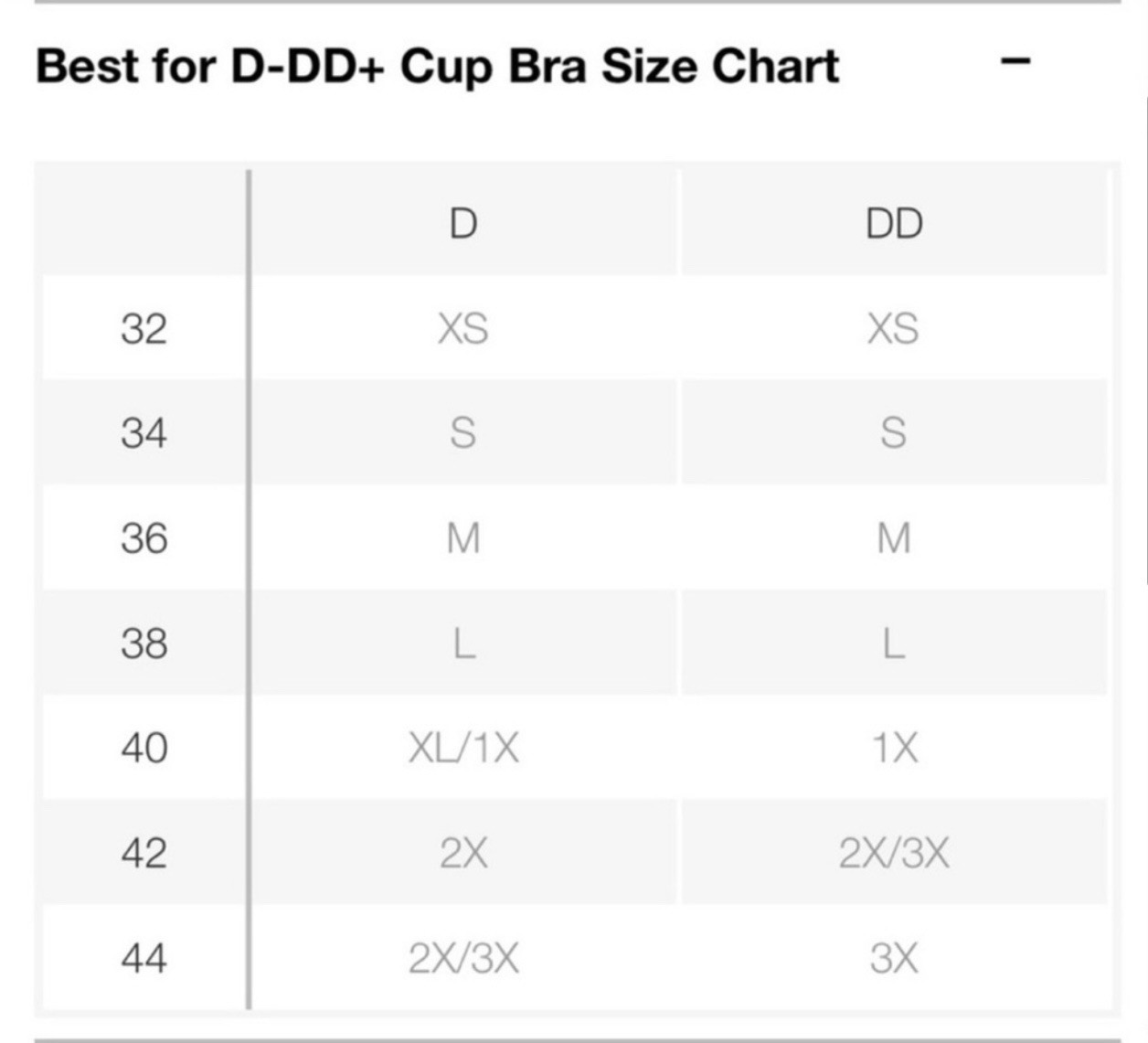The height and width of the screenshot is (1043, 1148).
Task: Click band size 32 row label
Action: click(x=143, y=328)
